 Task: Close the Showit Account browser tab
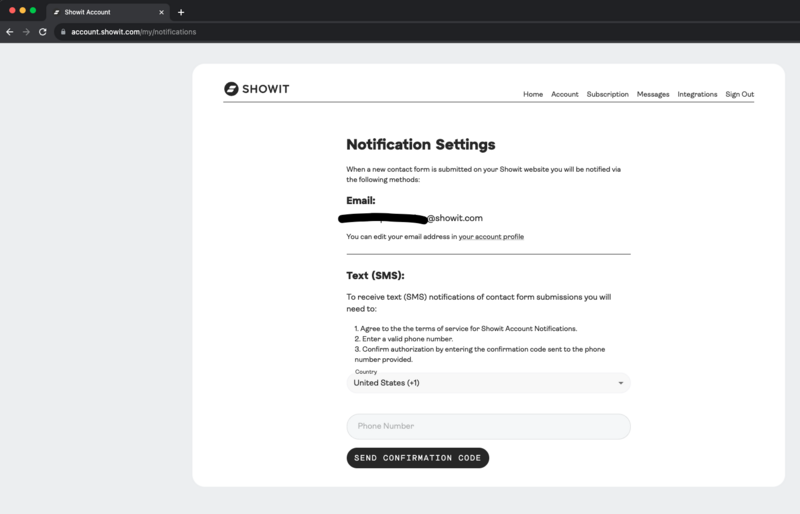(x=162, y=12)
